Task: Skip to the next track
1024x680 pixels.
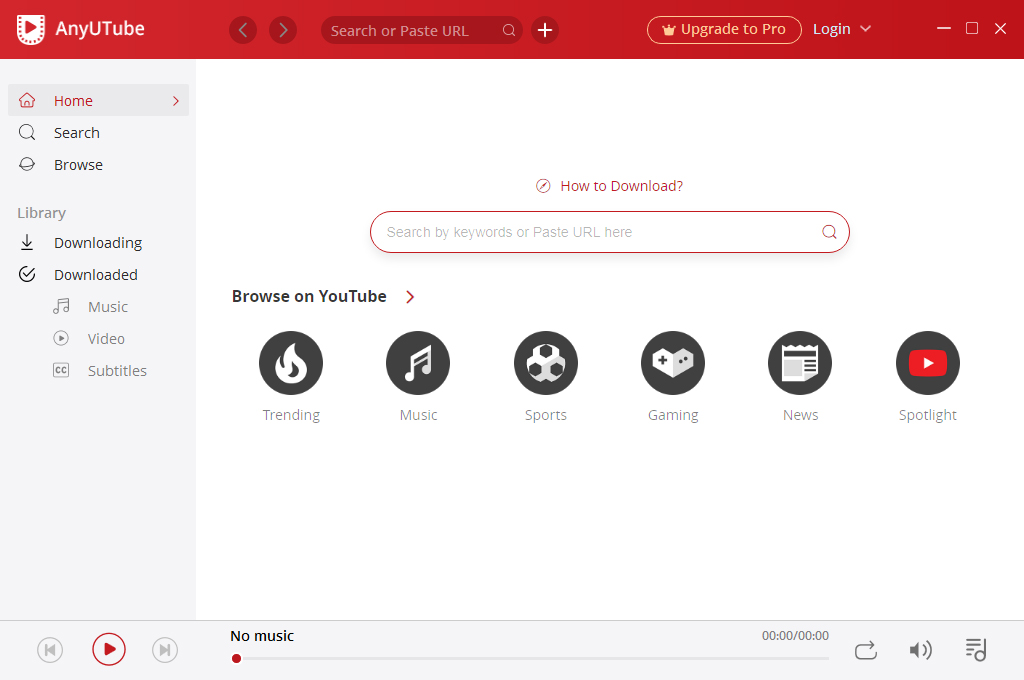Action: pyautogui.click(x=165, y=650)
